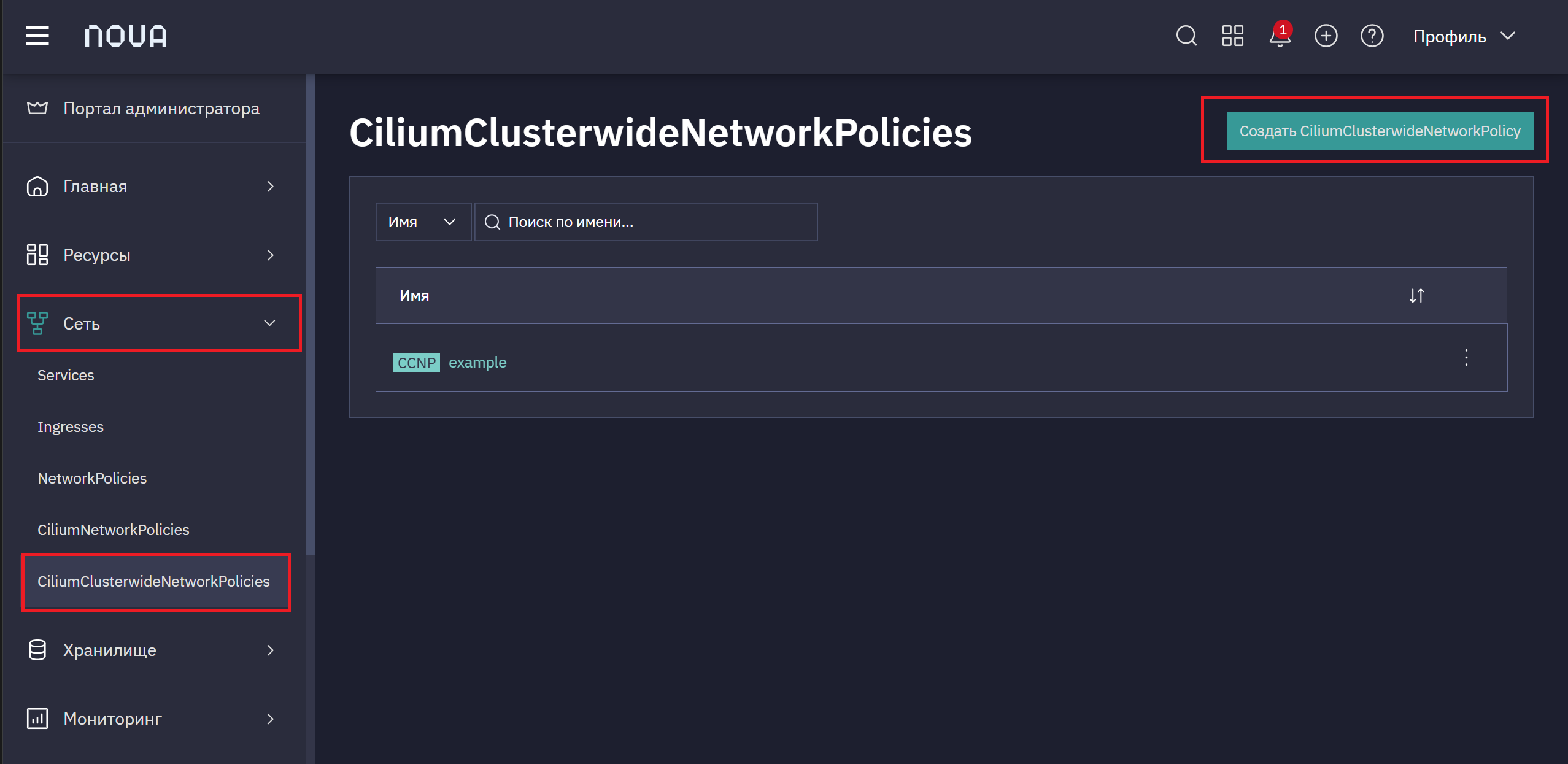1568x764 pixels.
Task: Open the search magnifier in top bar
Action: 1186,36
